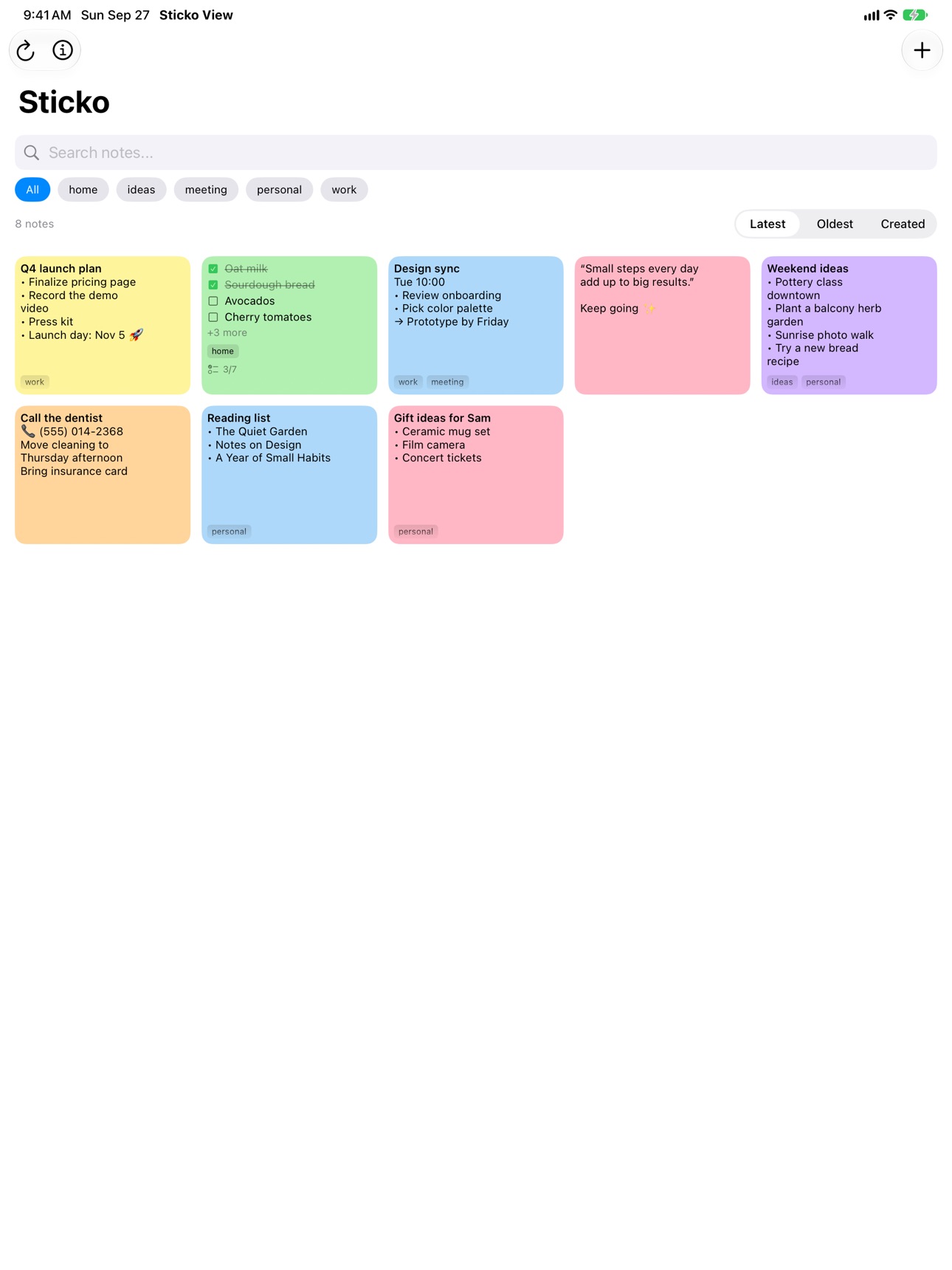Click the Wi-Fi status icon
The image size is (952, 1270).
click(x=891, y=15)
